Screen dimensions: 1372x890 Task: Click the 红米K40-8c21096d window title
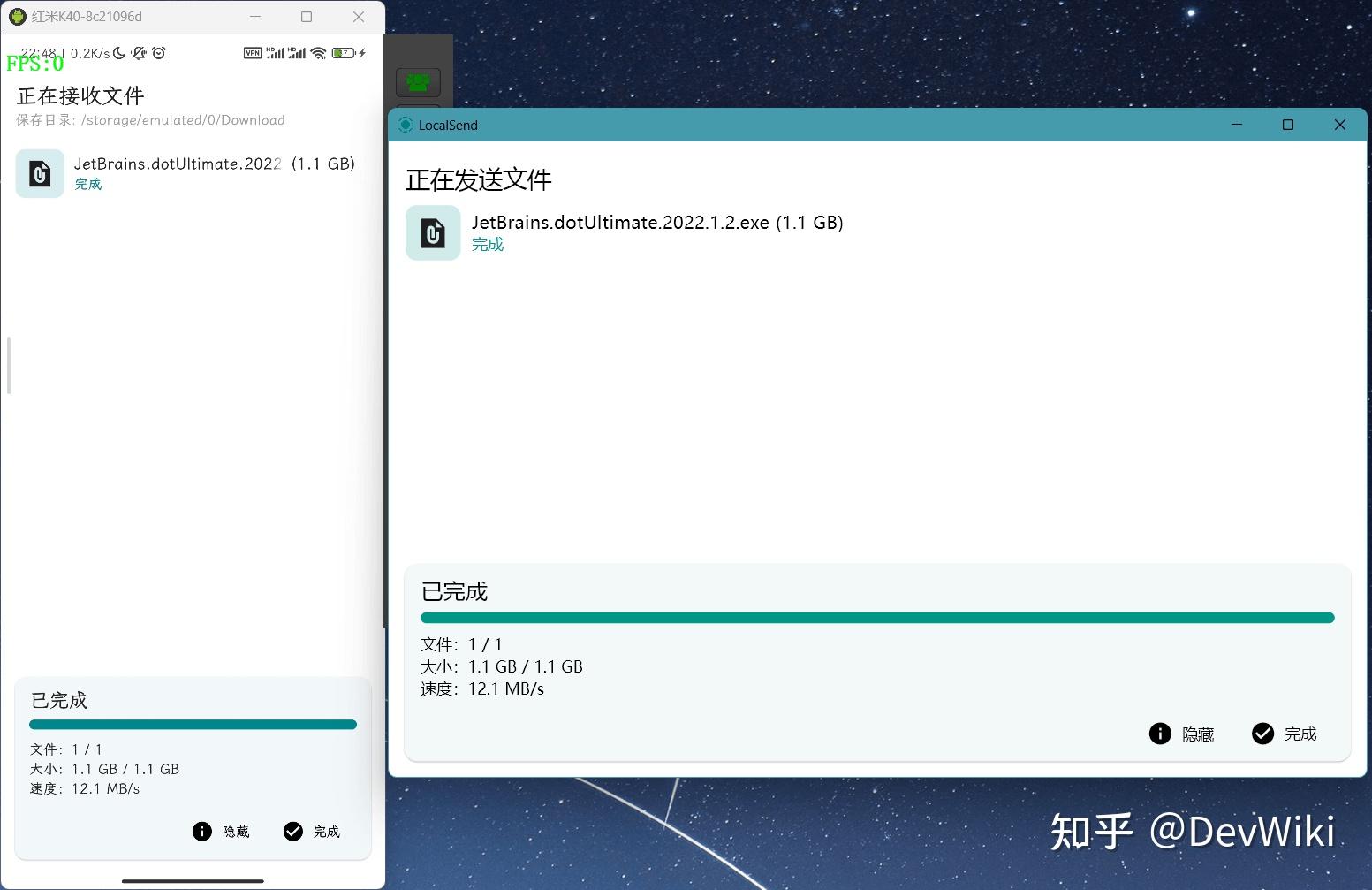click(x=87, y=17)
